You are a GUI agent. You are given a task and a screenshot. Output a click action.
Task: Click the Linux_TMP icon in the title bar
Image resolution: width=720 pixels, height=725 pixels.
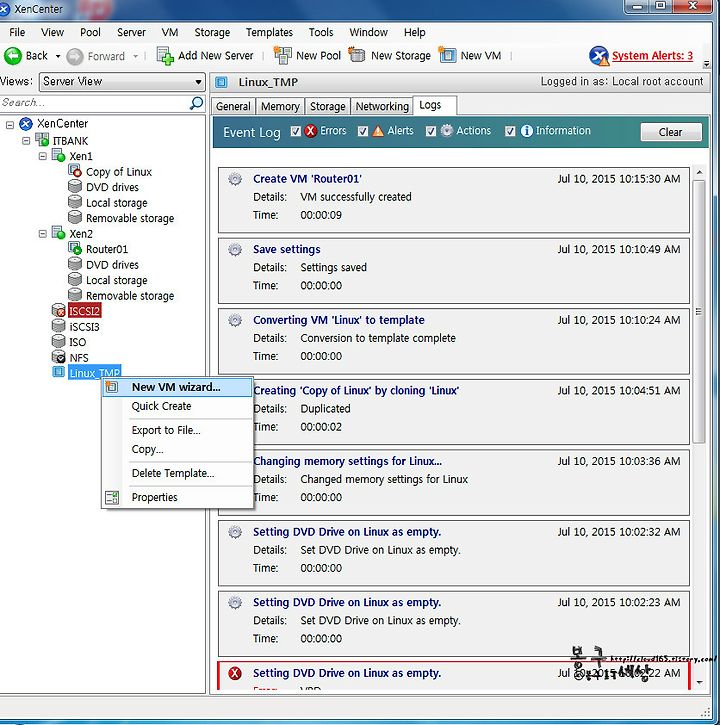(222, 82)
